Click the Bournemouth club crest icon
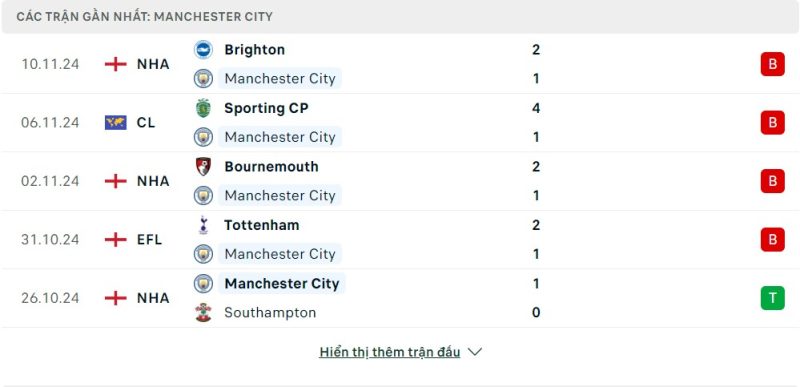800x387 pixels. click(x=203, y=166)
